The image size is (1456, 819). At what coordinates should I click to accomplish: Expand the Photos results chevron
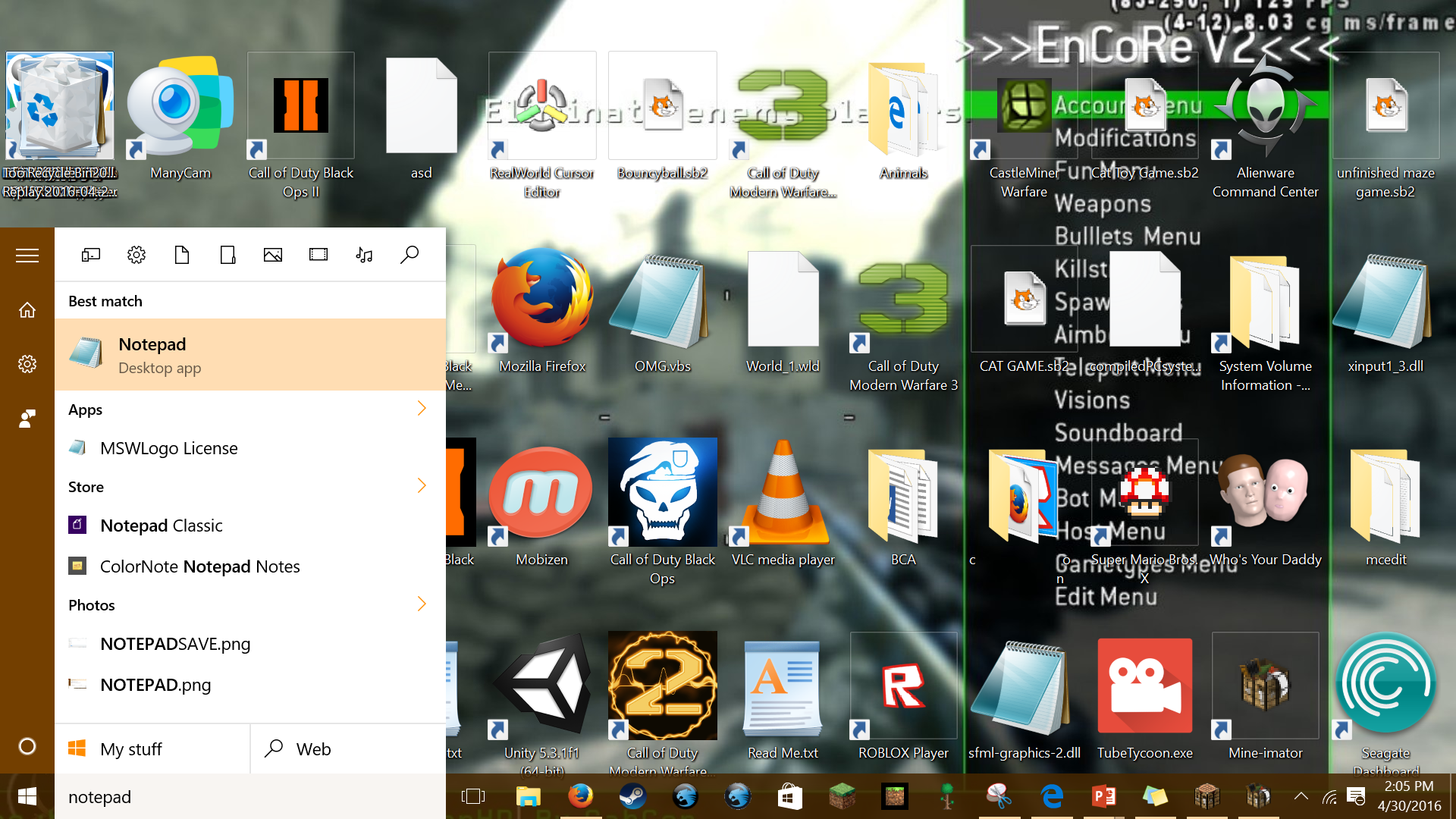pos(422,604)
